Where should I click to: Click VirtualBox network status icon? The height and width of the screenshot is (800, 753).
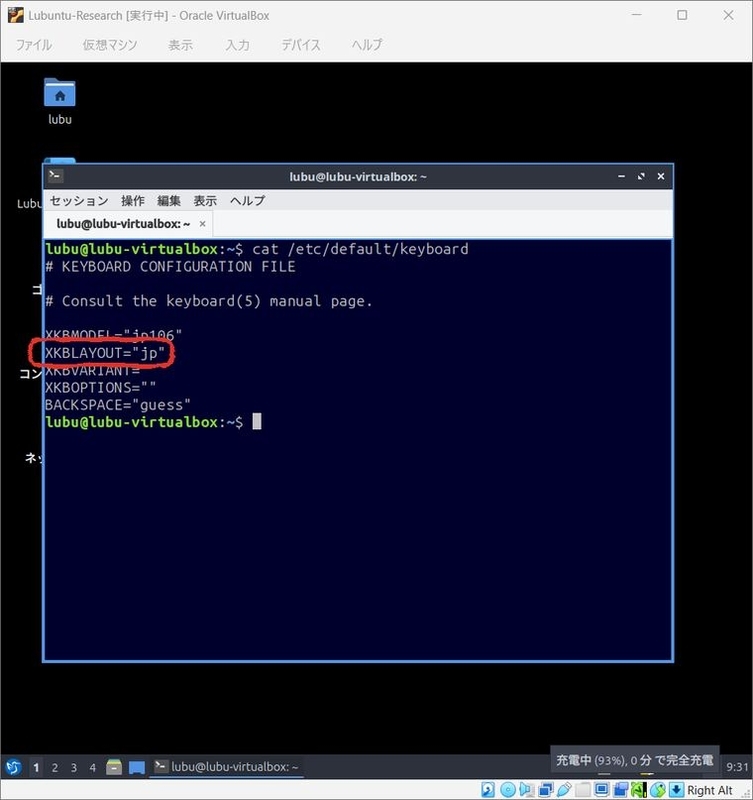[545, 789]
